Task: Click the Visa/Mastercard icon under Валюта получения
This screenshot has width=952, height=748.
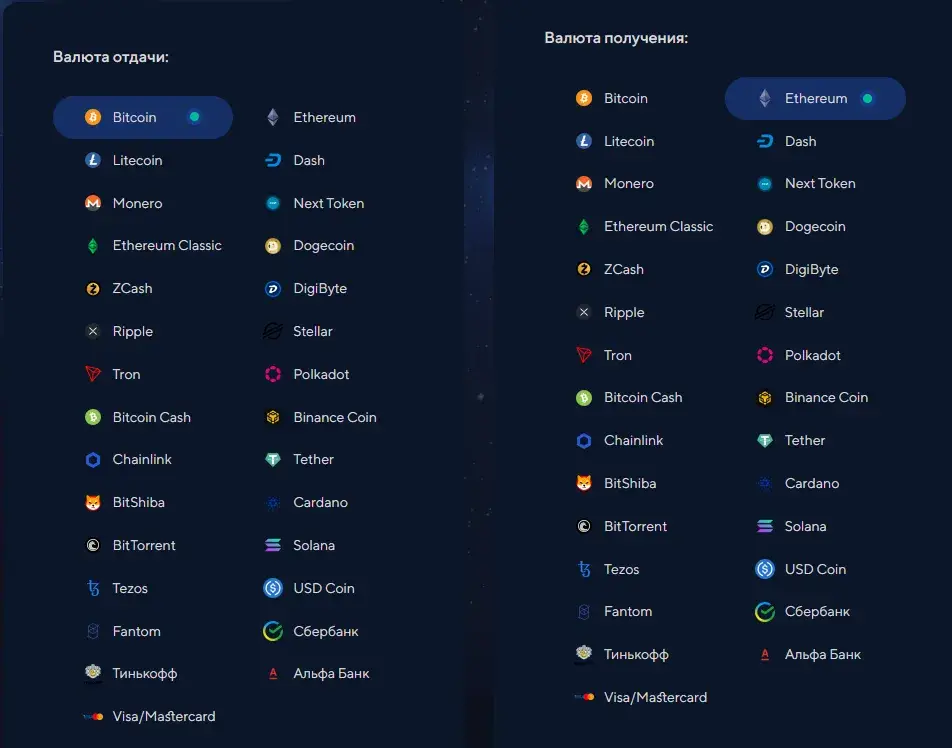Action: 584,697
